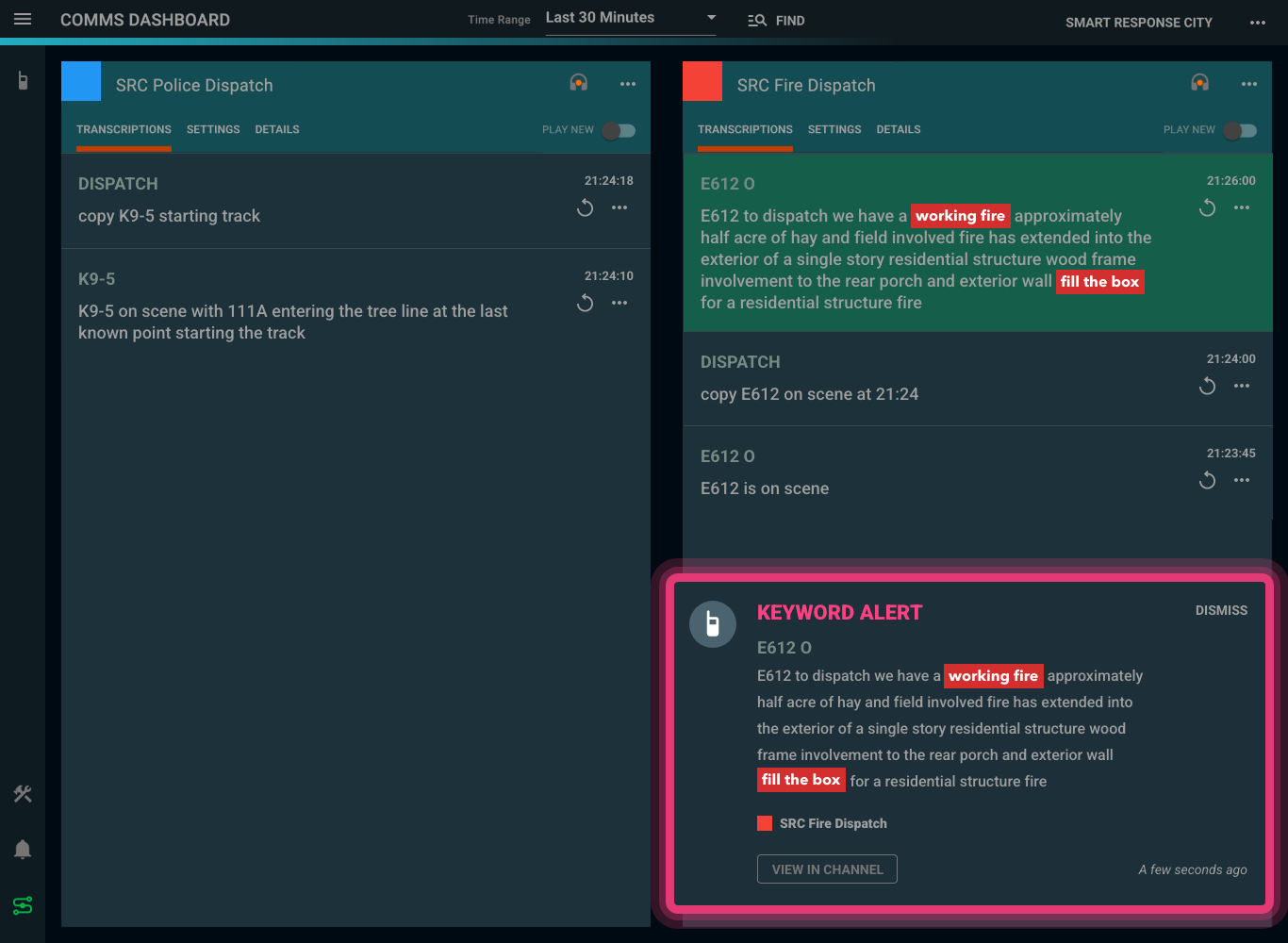Screen dimensions: 1288x943
Task: Click 'fill the box' keyword in Keyword Alert
Action: point(801,780)
